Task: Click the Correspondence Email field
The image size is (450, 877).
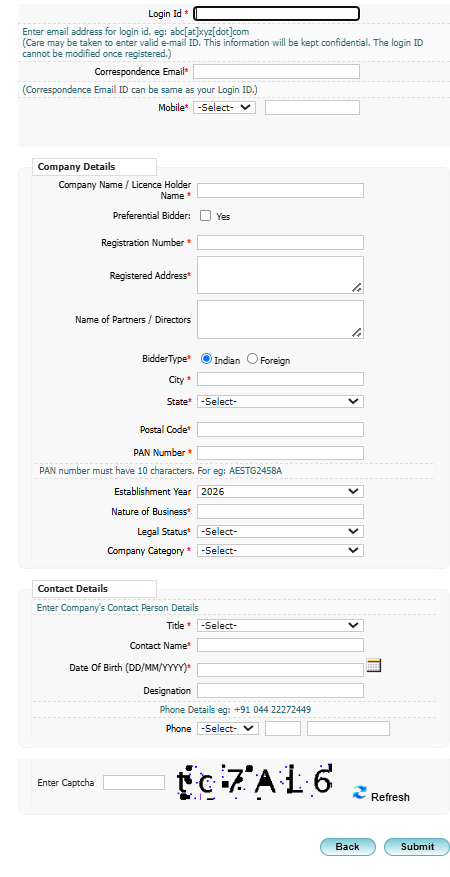Action: tap(276, 72)
